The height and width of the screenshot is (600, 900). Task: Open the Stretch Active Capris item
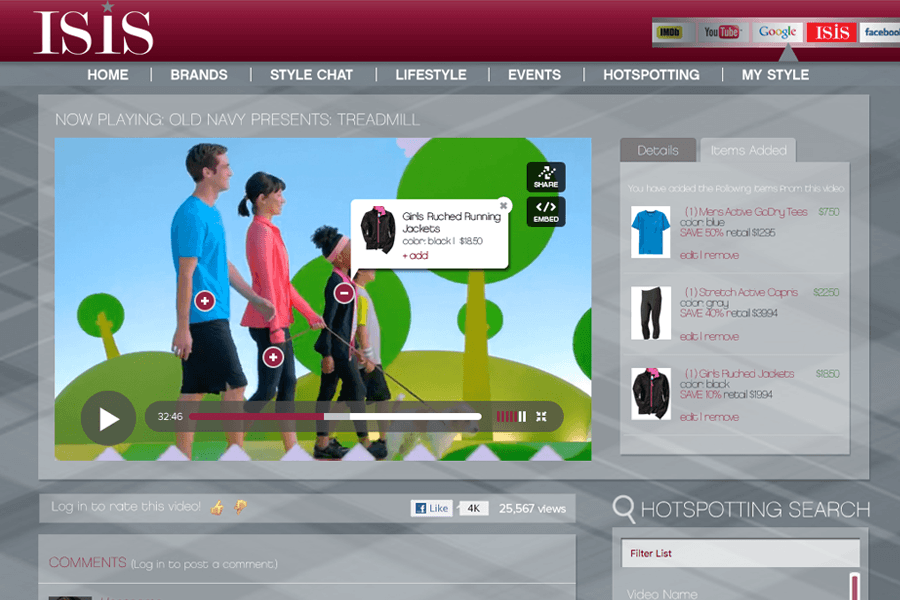(x=741, y=292)
